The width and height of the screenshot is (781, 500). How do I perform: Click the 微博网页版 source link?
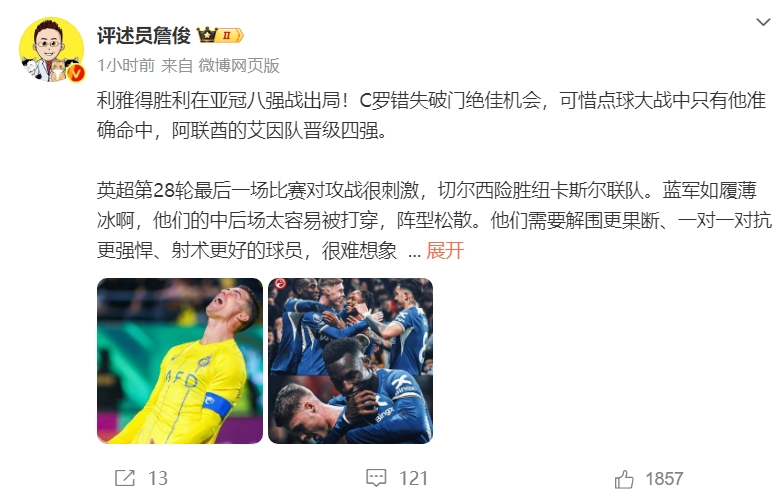[x=239, y=65]
